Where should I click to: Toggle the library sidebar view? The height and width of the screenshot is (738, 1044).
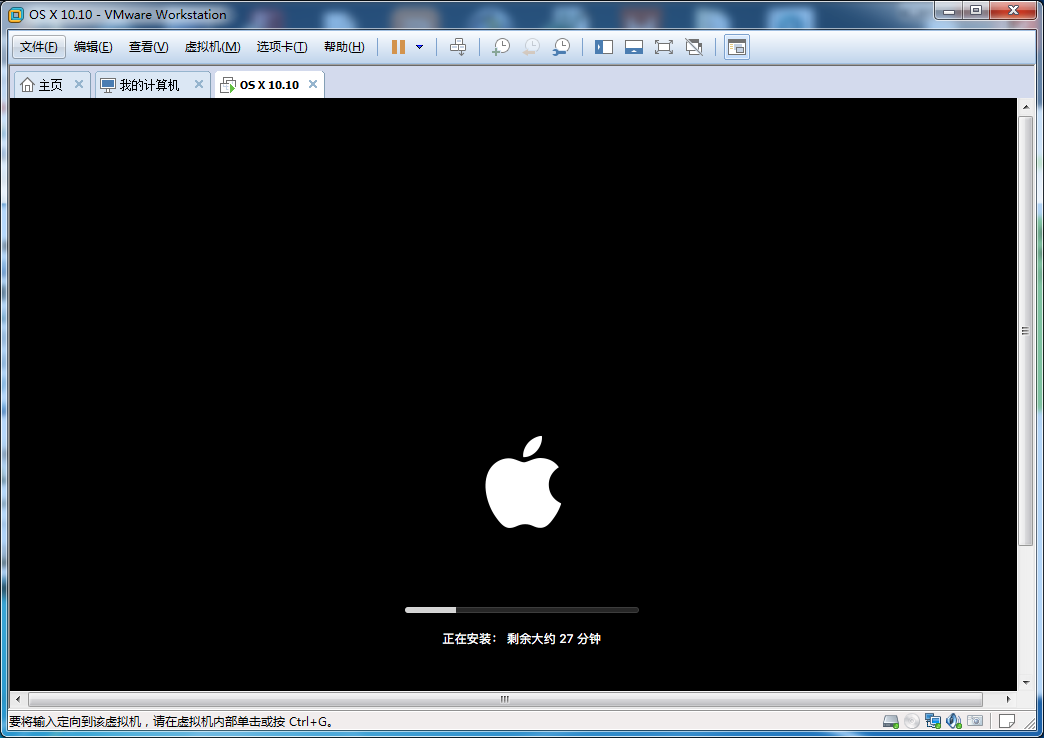604,47
